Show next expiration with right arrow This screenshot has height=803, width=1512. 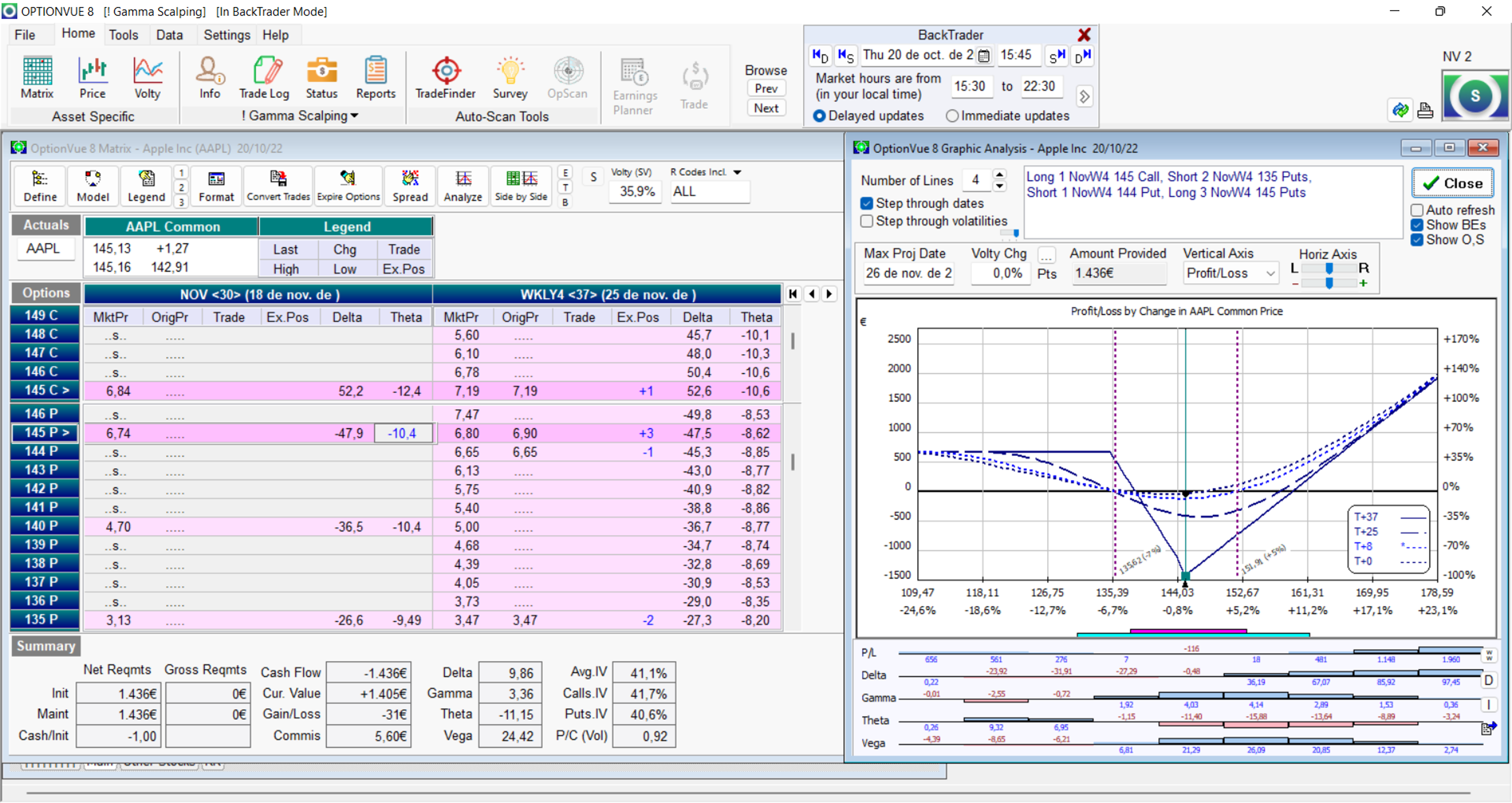tap(830, 294)
